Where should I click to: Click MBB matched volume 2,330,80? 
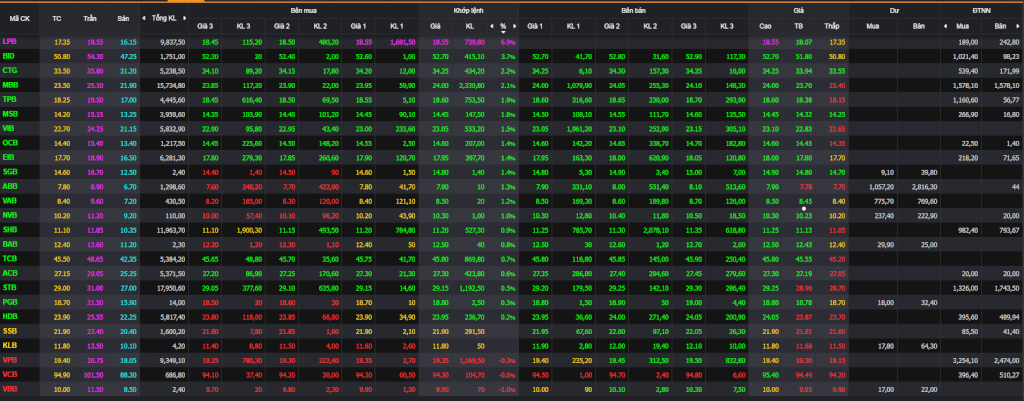tap(471, 85)
